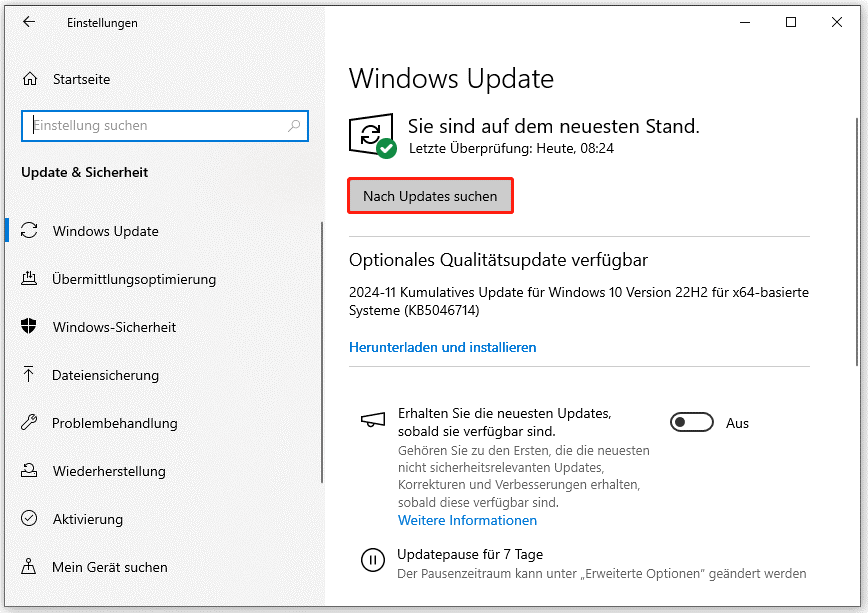Click the 'Update & Sicherheit' heading
This screenshot has width=868, height=613.
click(85, 172)
